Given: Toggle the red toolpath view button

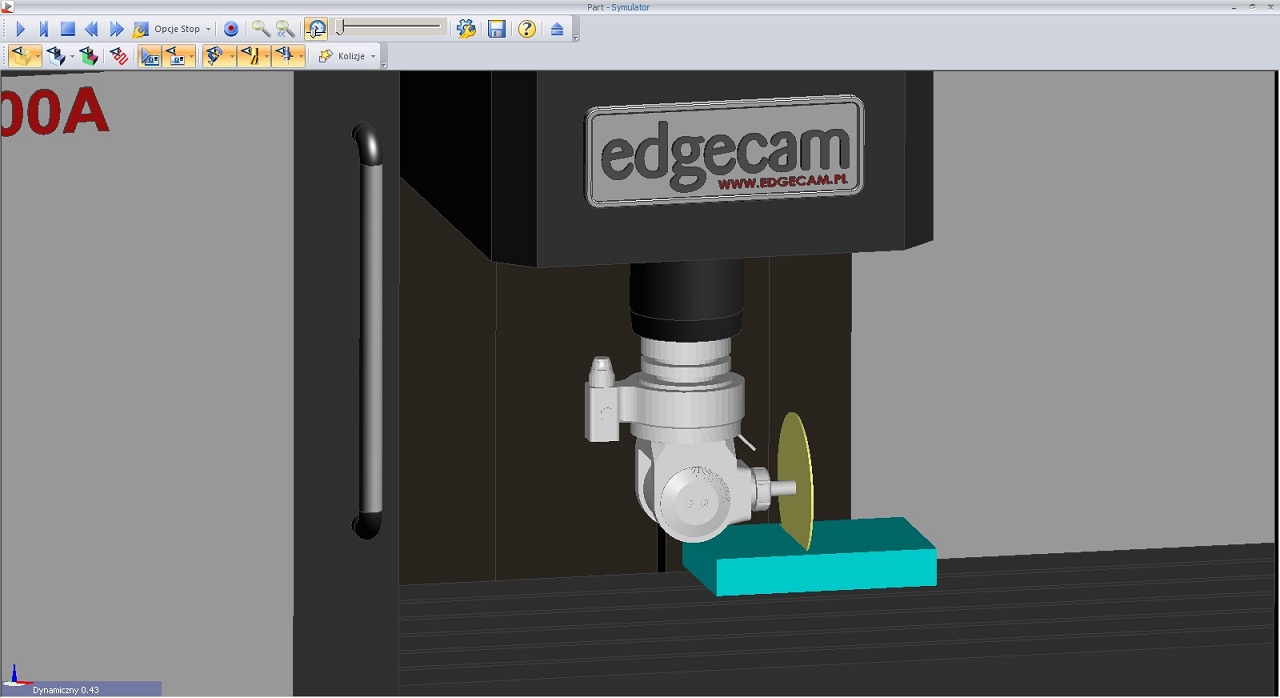Looking at the screenshot, I should pyautogui.click(x=119, y=56).
